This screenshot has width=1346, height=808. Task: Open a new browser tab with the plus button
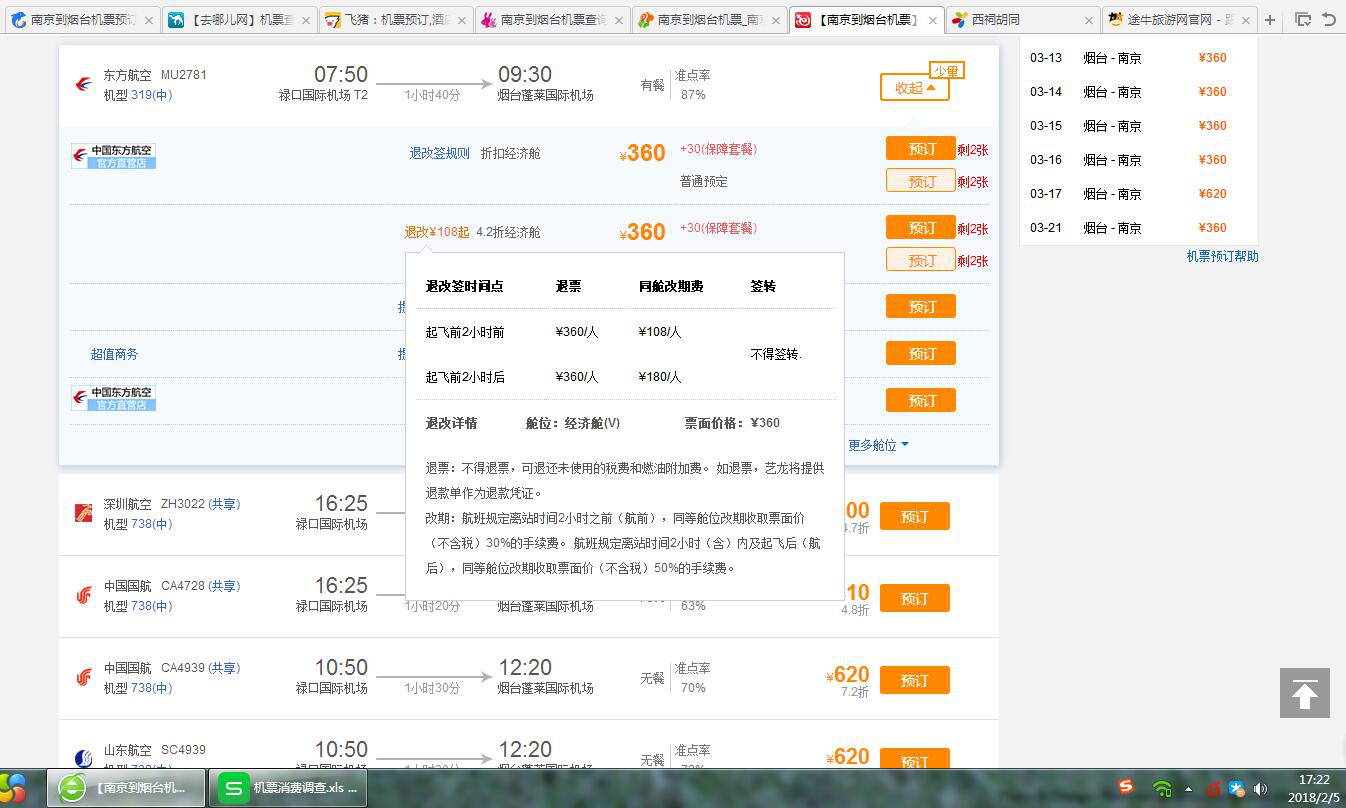pos(1269,19)
